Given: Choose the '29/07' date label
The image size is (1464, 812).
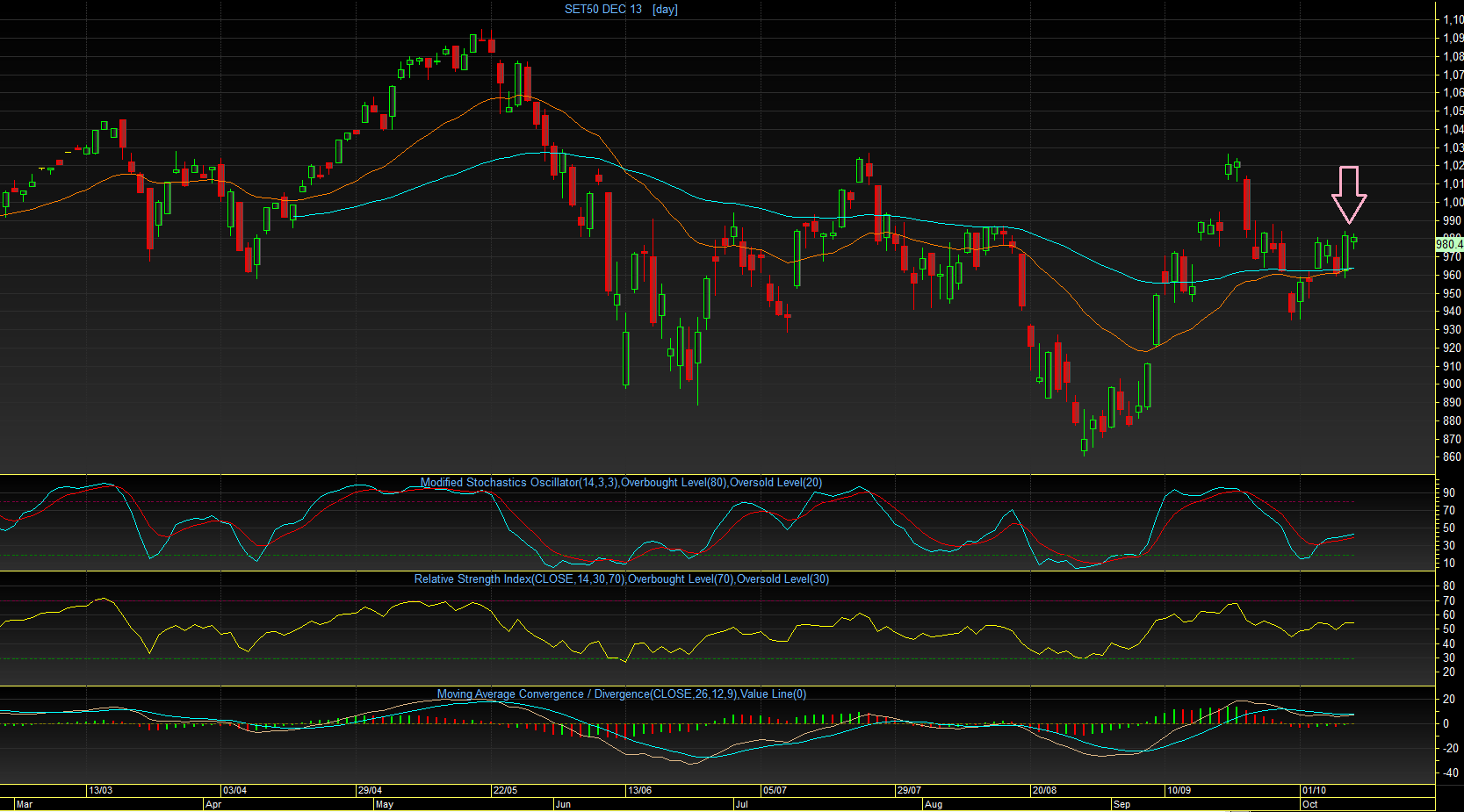Looking at the screenshot, I should 909,790.
